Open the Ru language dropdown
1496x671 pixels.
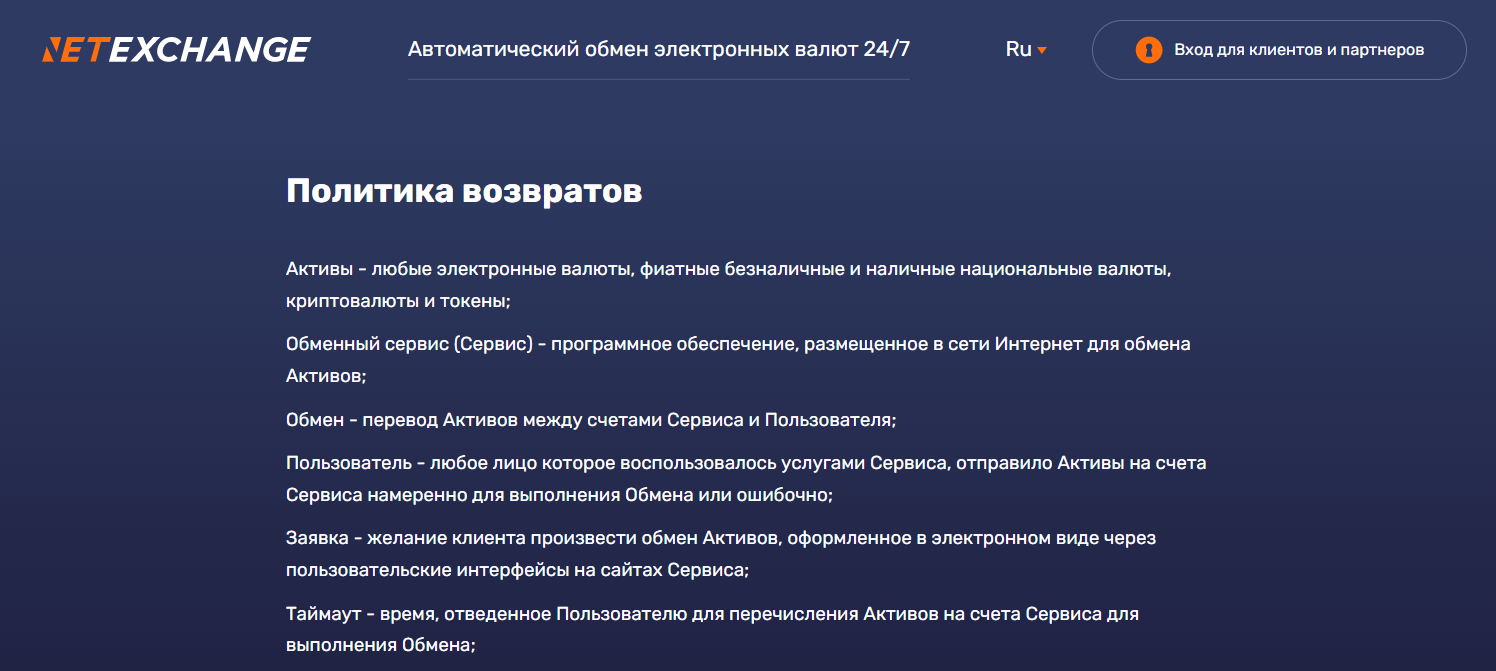pyautogui.click(x=1026, y=49)
